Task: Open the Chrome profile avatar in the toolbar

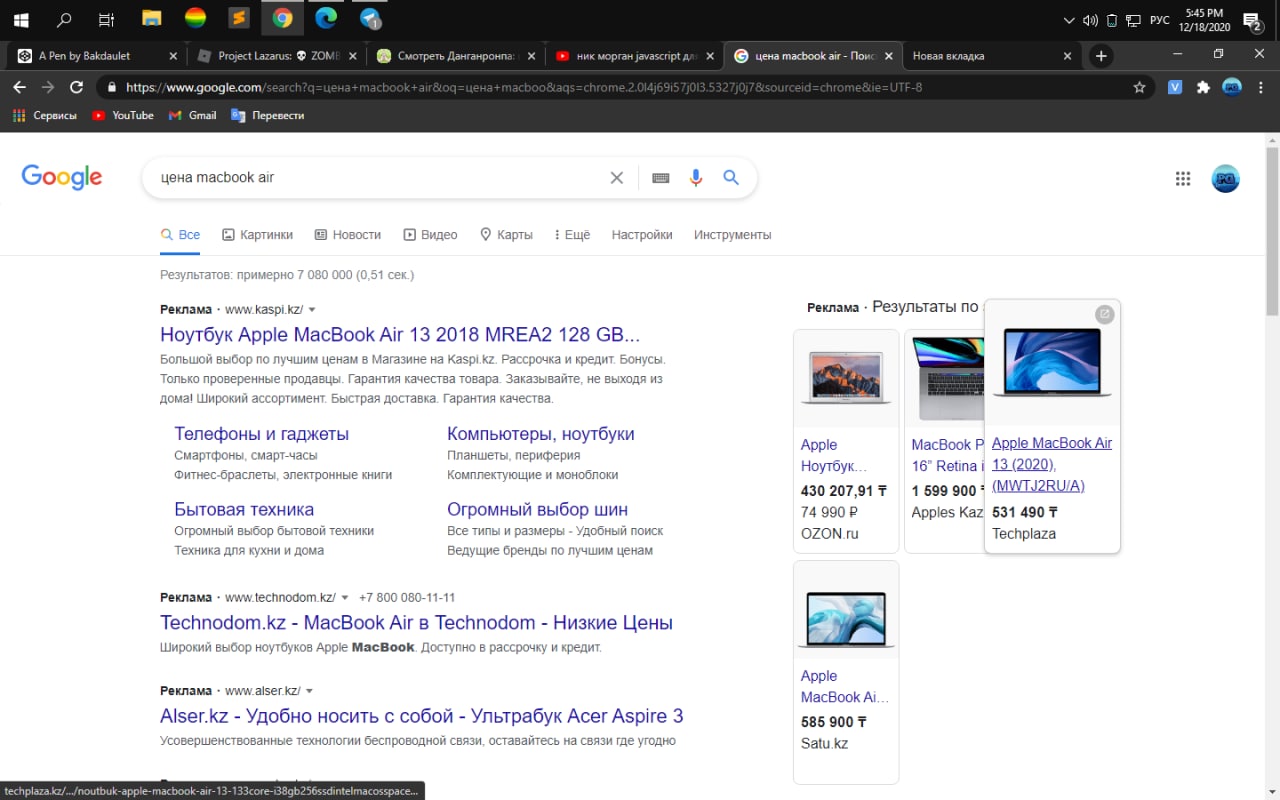Action: click(1232, 87)
